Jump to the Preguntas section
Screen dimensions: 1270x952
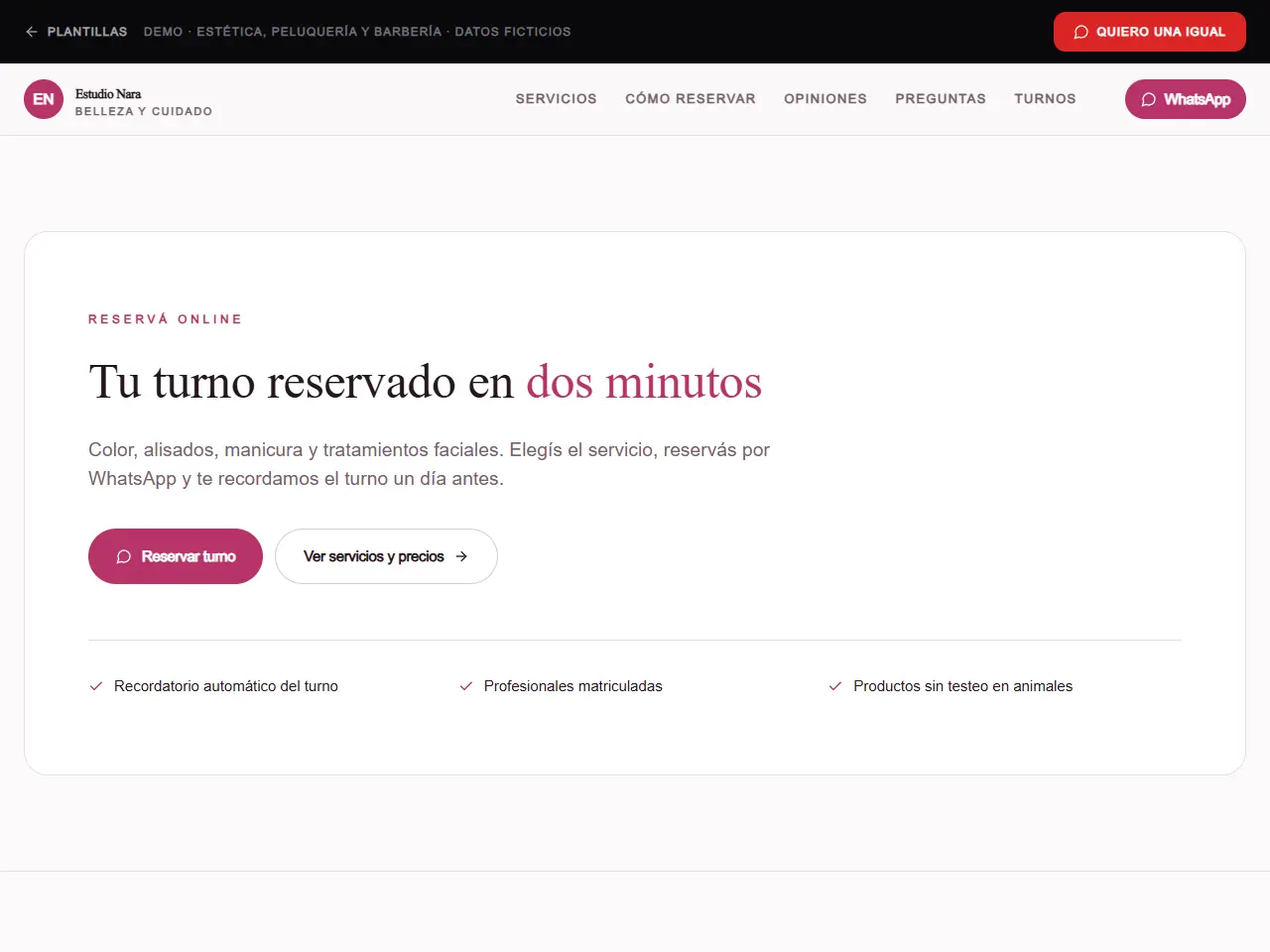pyautogui.click(x=941, y=99)
